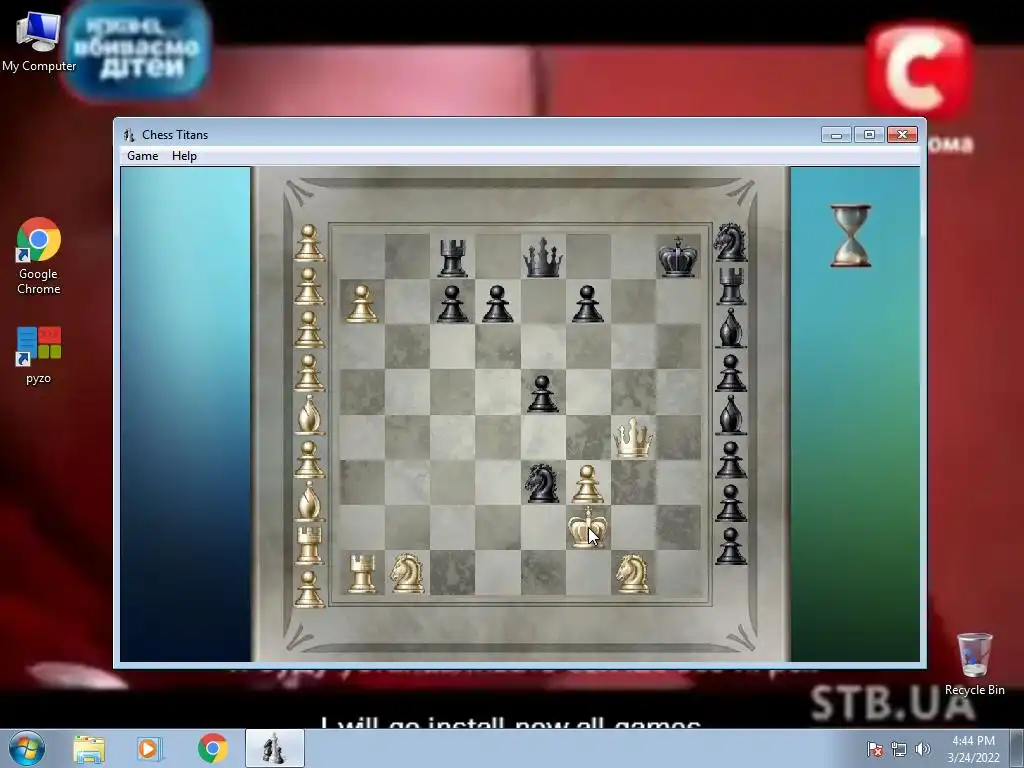Select the black pawn on e5
This screenshot has width=1024, height=768.
[x=543, y=393]
